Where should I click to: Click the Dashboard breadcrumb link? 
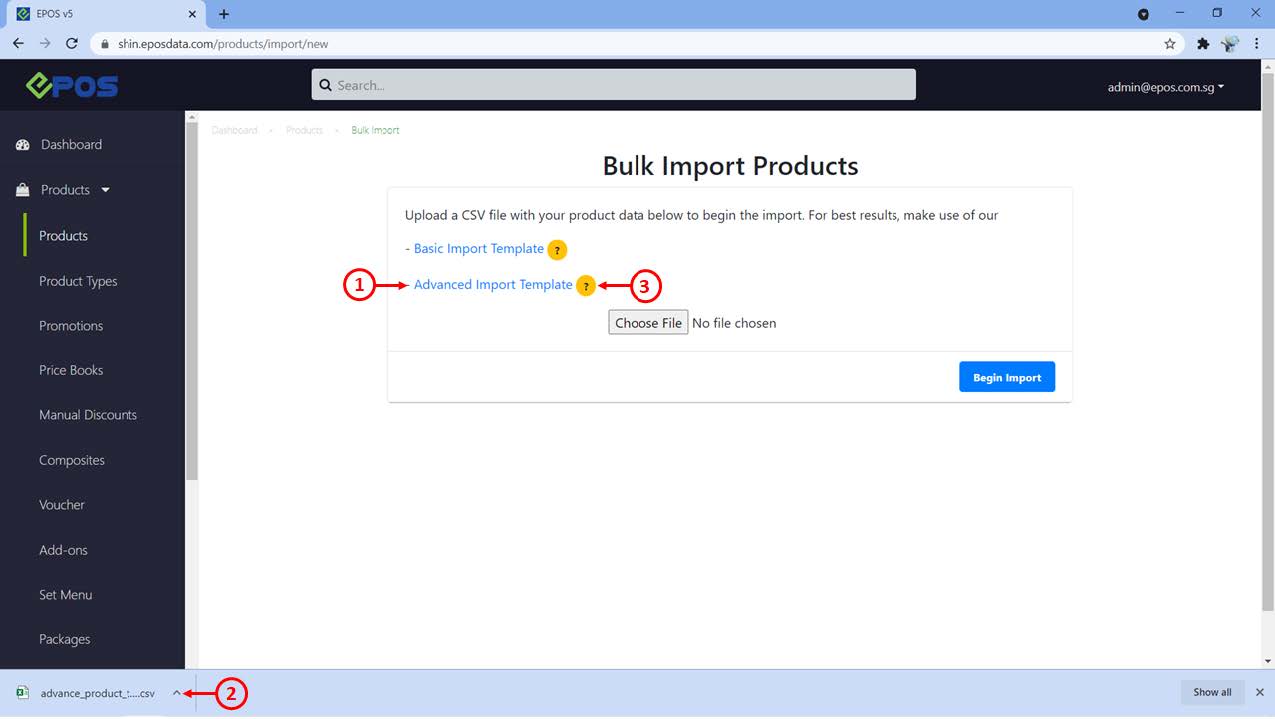[x=235, y=131]
